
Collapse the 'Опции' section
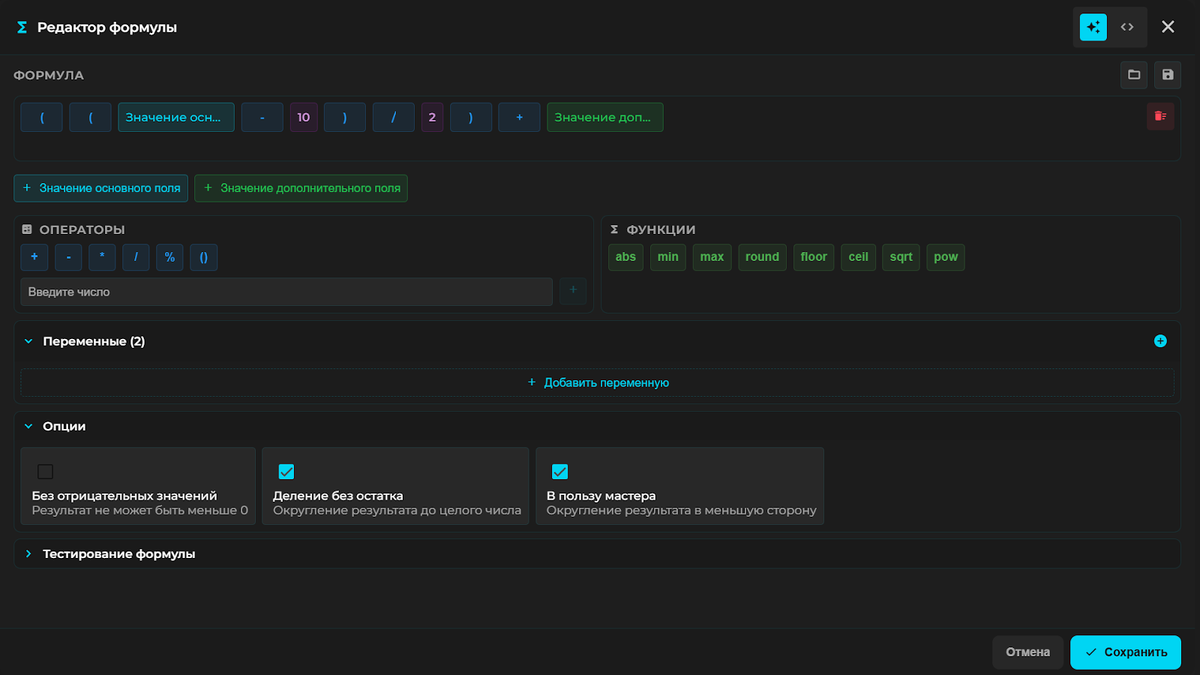pos(29,426)
